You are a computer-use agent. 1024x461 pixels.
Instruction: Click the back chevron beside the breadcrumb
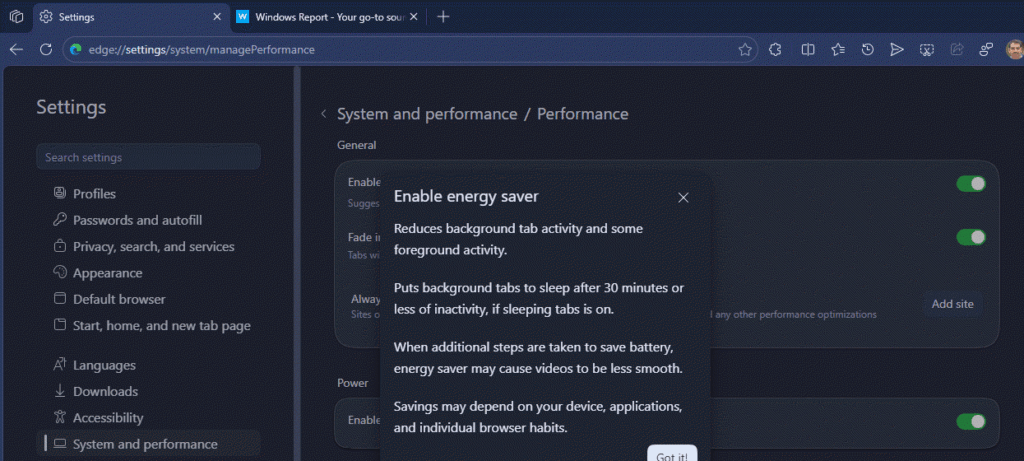coord(323,114)
